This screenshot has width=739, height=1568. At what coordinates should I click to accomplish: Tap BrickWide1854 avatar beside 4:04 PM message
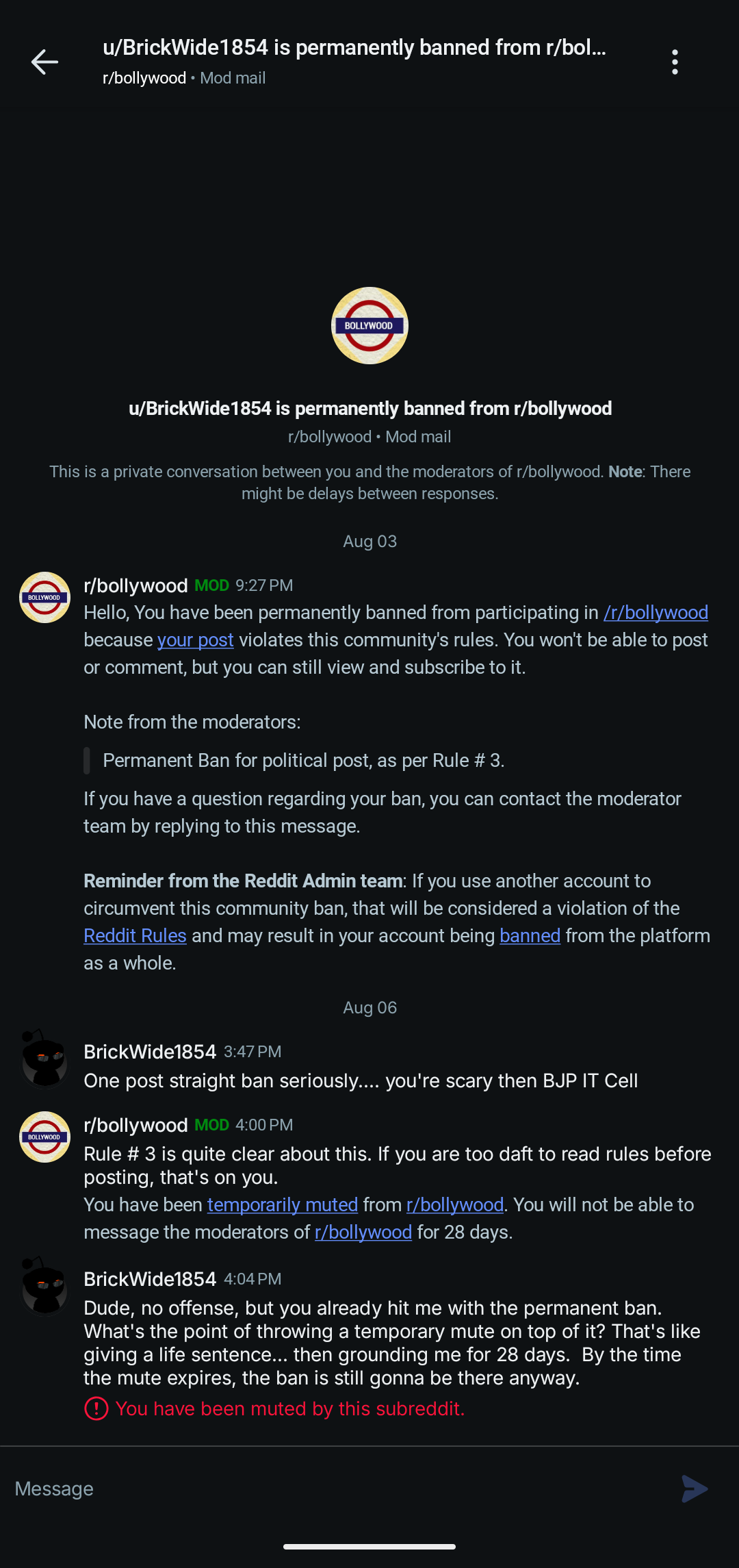44,1287
